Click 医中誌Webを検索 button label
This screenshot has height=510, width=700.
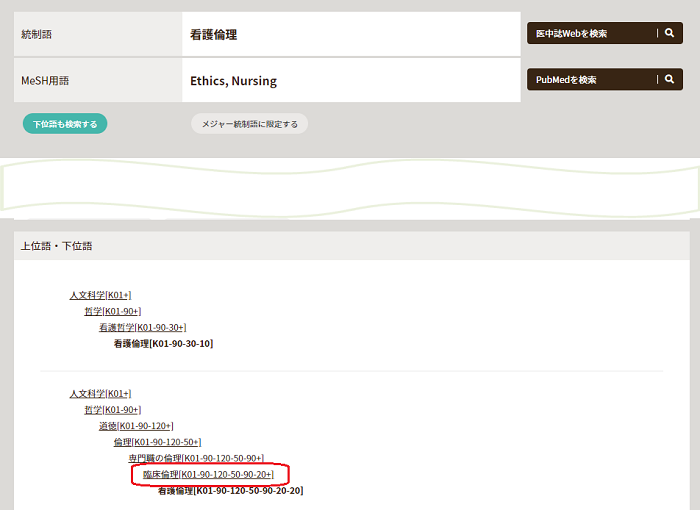tap(571, 33)
